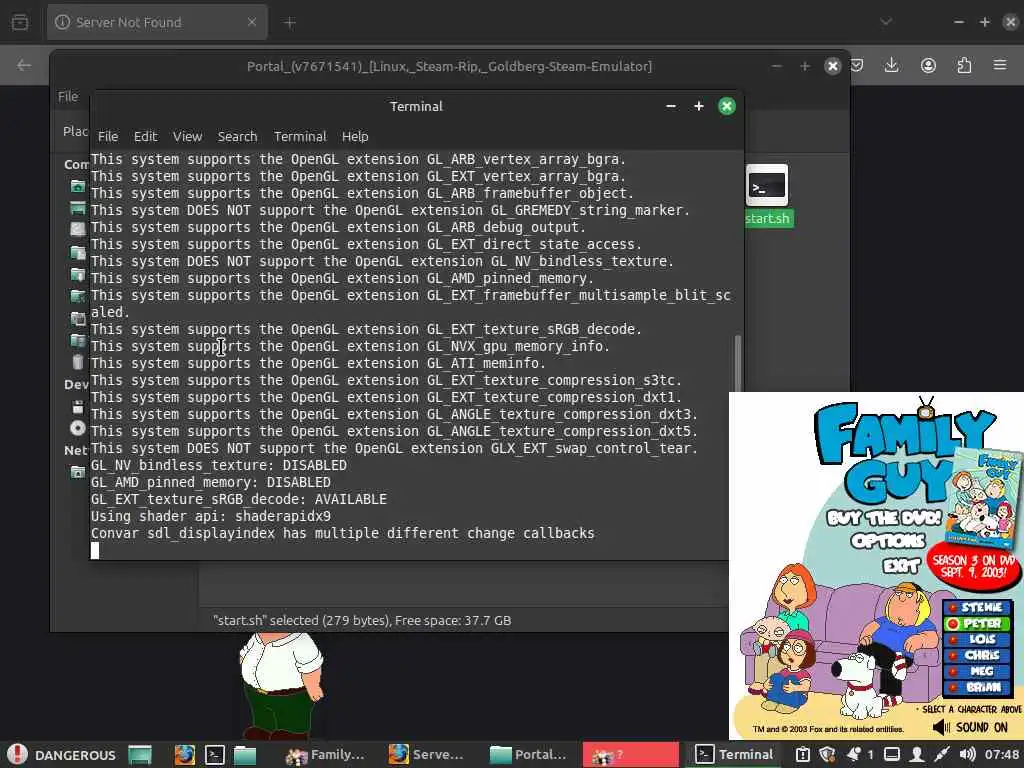Open the Firefox hamburger menu

point(1000,65)
